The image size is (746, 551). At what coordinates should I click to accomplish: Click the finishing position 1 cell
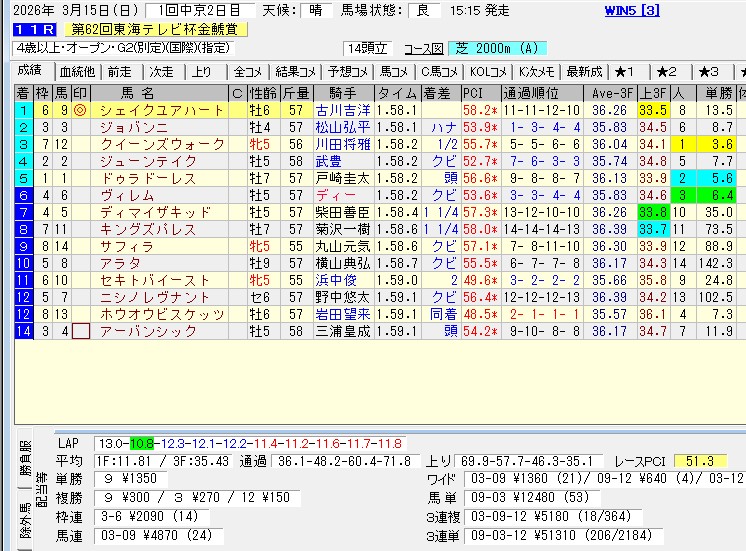click(x=23, y=110)
